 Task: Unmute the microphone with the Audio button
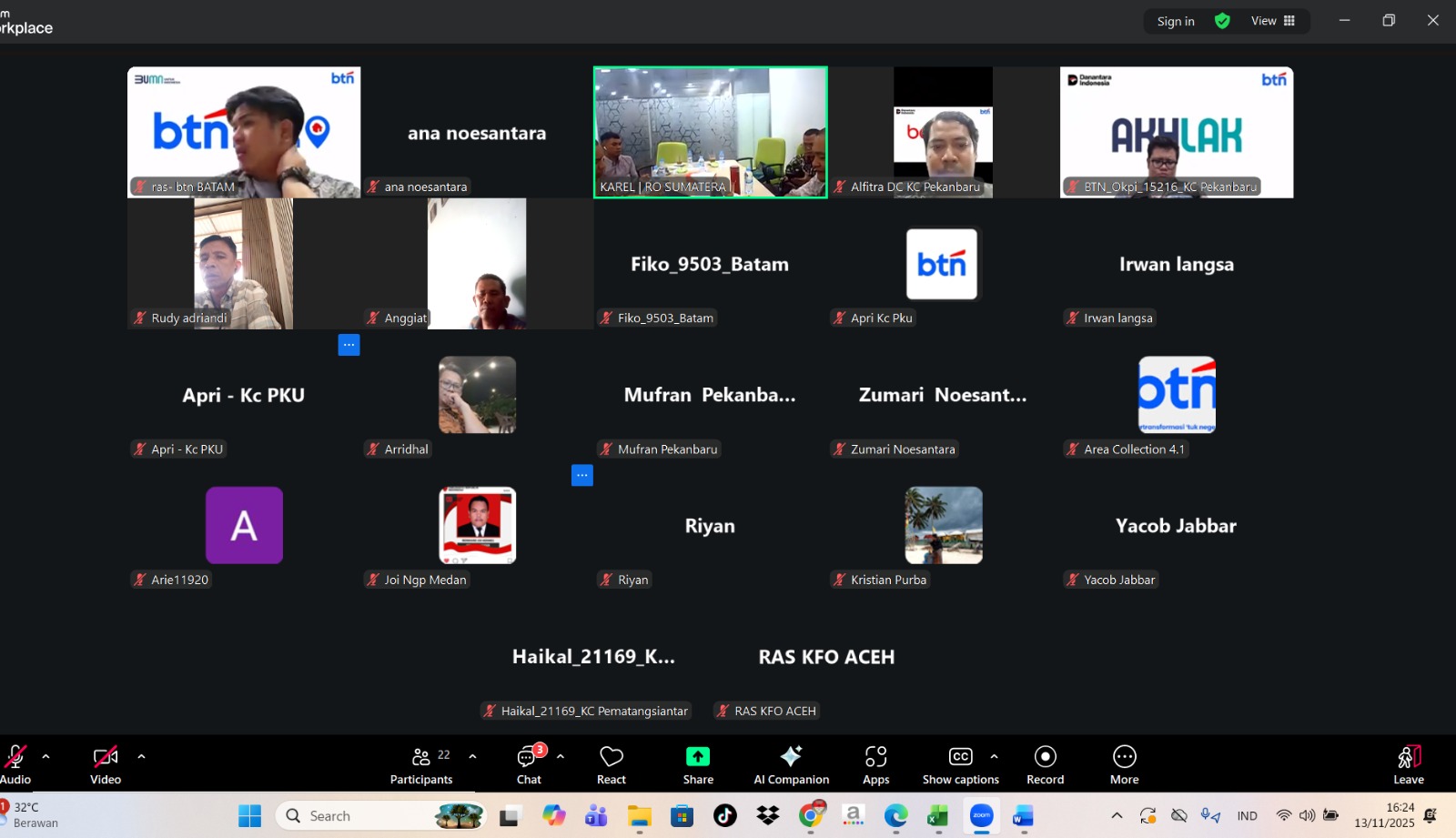coord(15,765)
